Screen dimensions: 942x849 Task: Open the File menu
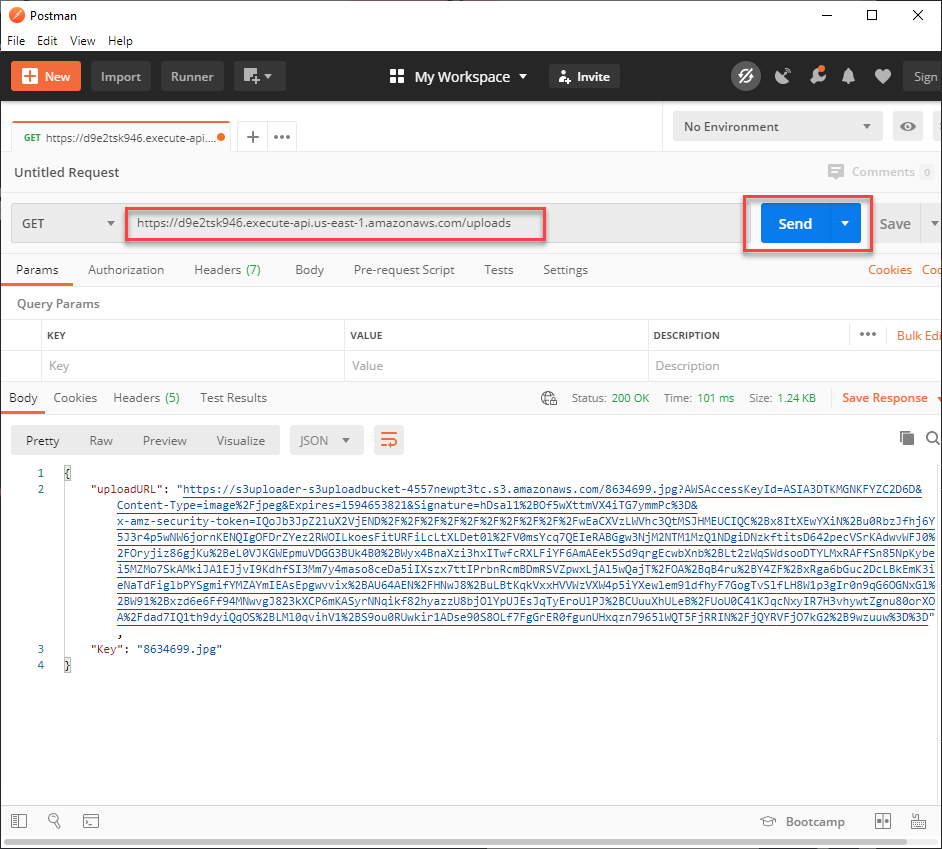pyautogui.click(x=16, y=41)
